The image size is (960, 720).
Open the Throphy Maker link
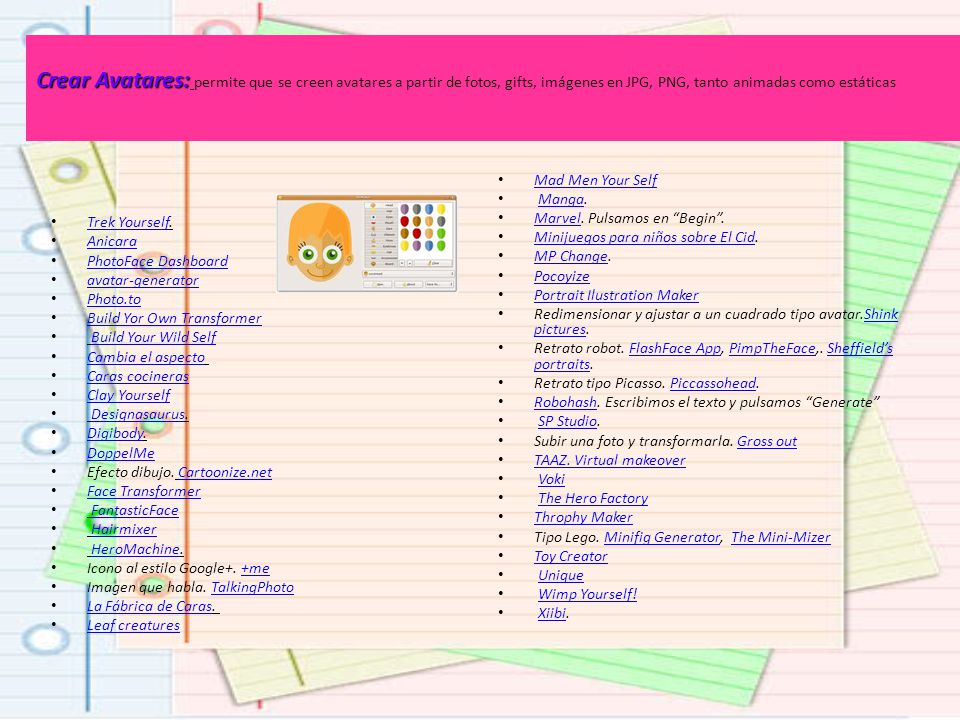click(583, 517)
